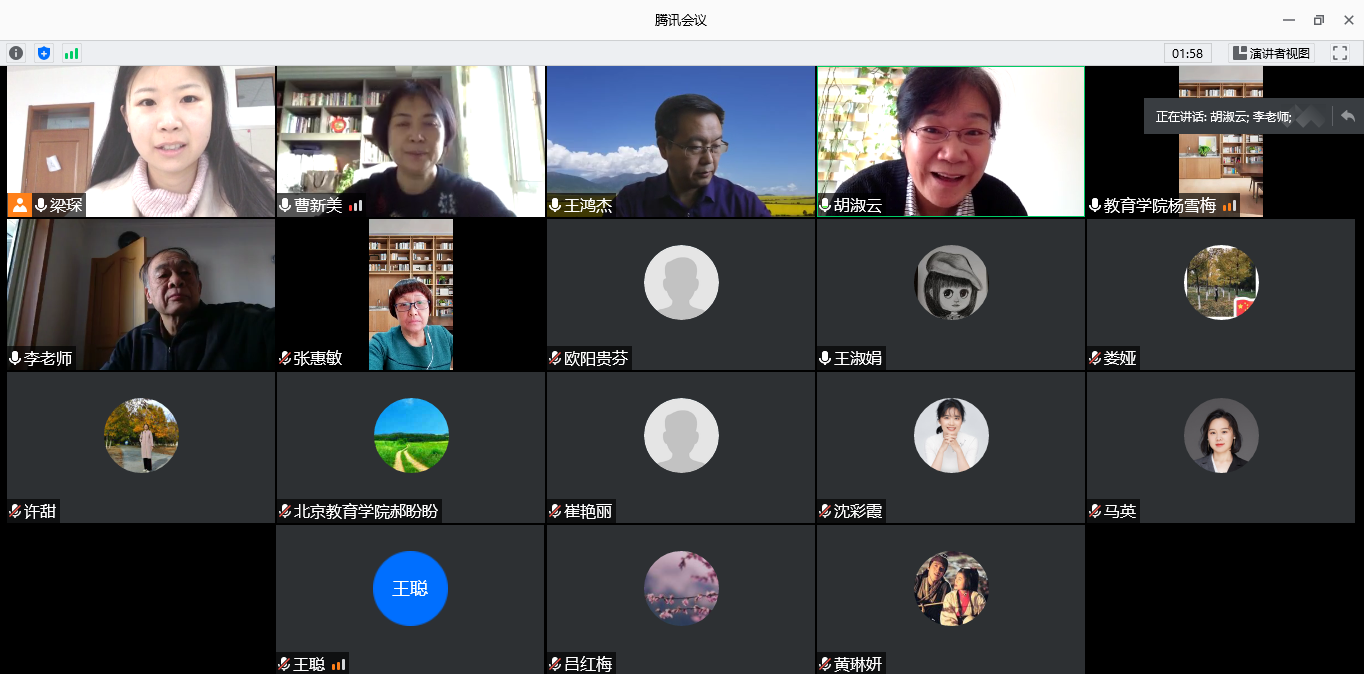Click the blue 王聪 avatar circle
This screenshot has width=1364, height=674.
coord(411,589)
